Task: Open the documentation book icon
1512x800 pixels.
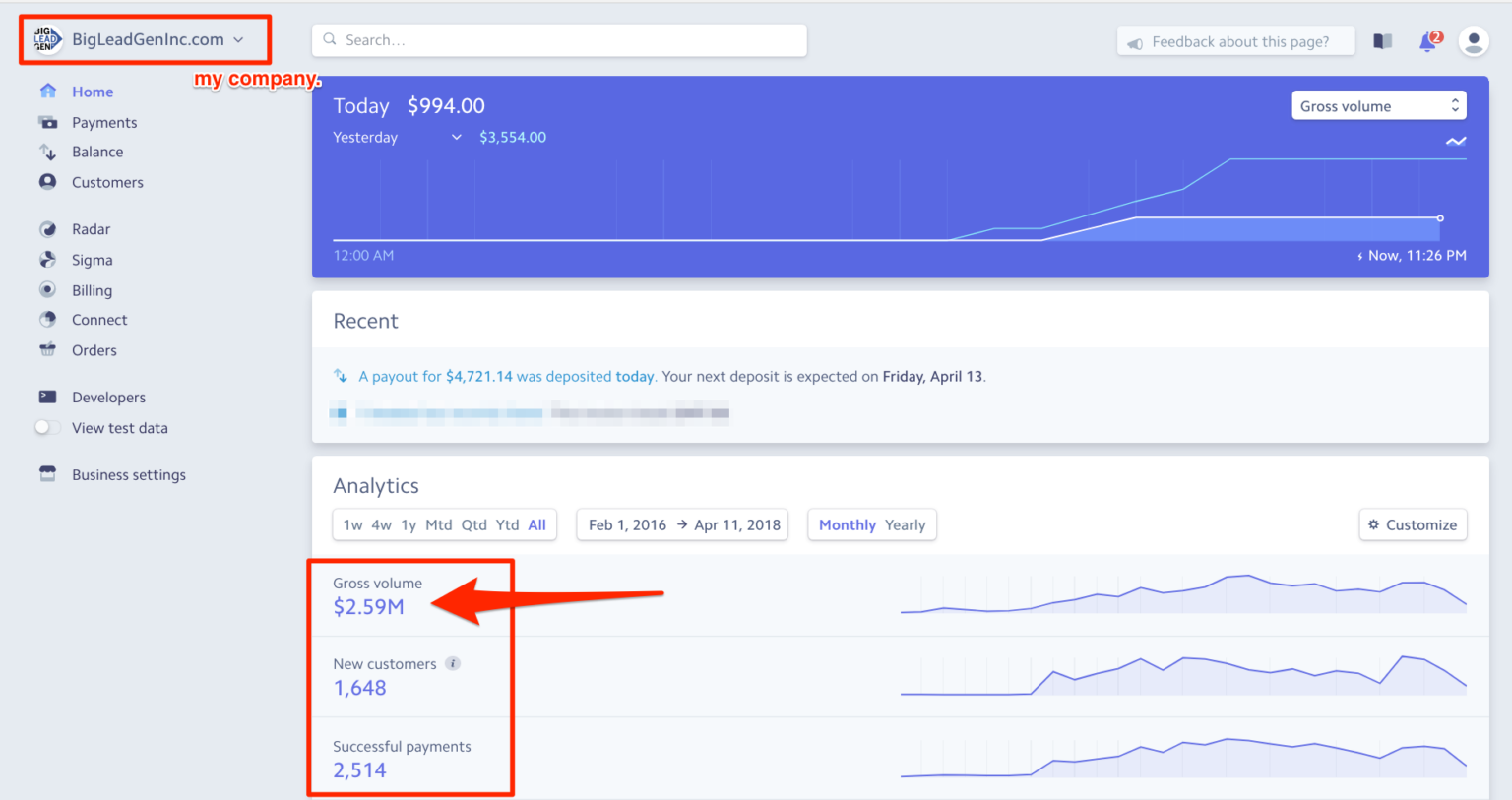Action: pyautogui.click(x=1382, y=40)
